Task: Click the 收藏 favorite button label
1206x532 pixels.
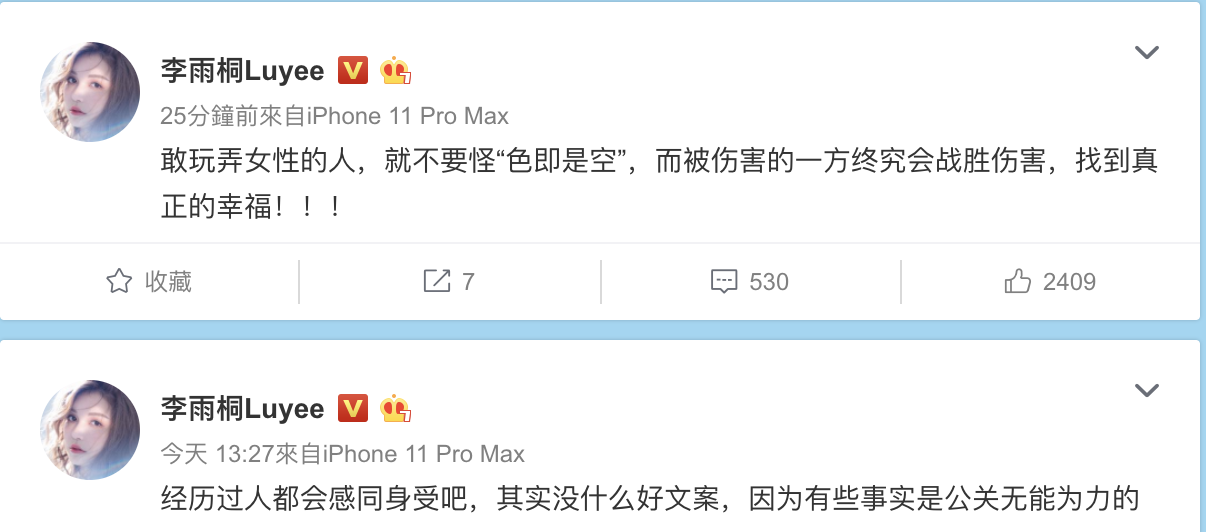Action: pos(168,282)
